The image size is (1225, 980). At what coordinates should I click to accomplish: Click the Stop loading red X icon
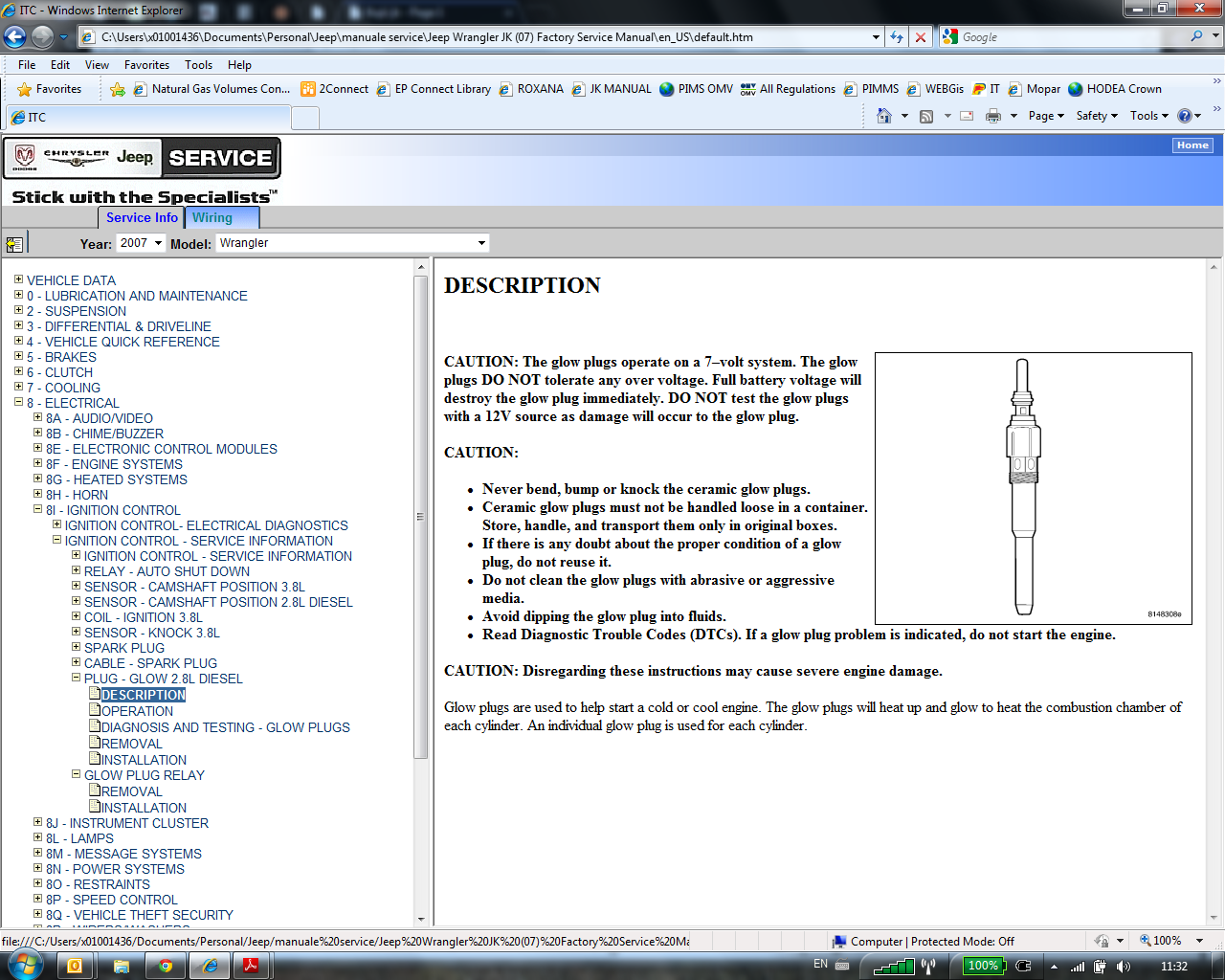tap(921, 37)
